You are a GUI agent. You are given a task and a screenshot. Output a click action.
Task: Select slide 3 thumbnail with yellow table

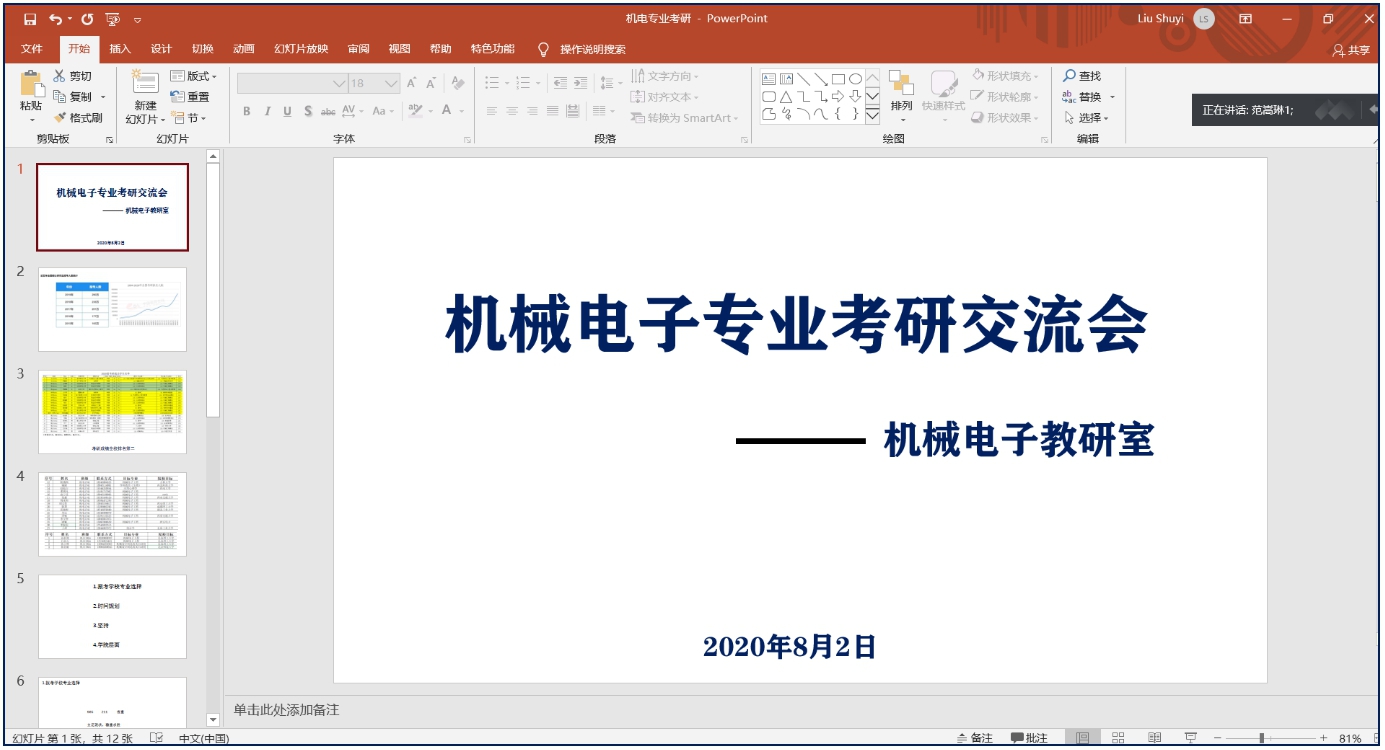click(x=112, y=412)
